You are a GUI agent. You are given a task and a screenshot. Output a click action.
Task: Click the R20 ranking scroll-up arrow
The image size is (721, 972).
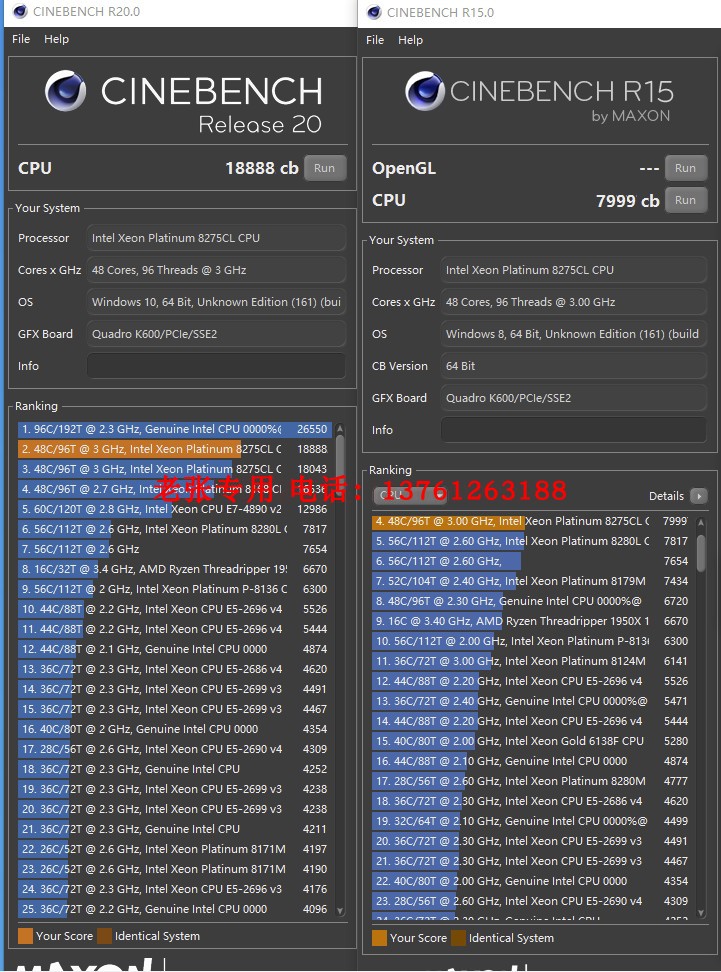pyautogui.click(x=340, y=430)
